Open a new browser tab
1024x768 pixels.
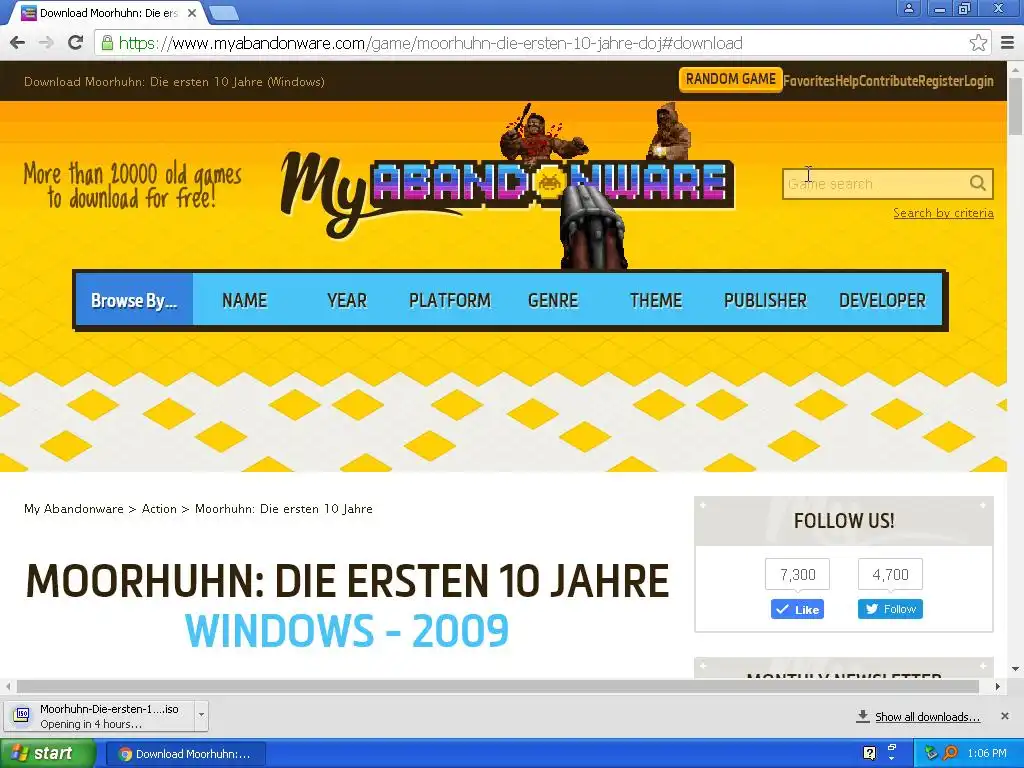223,12
